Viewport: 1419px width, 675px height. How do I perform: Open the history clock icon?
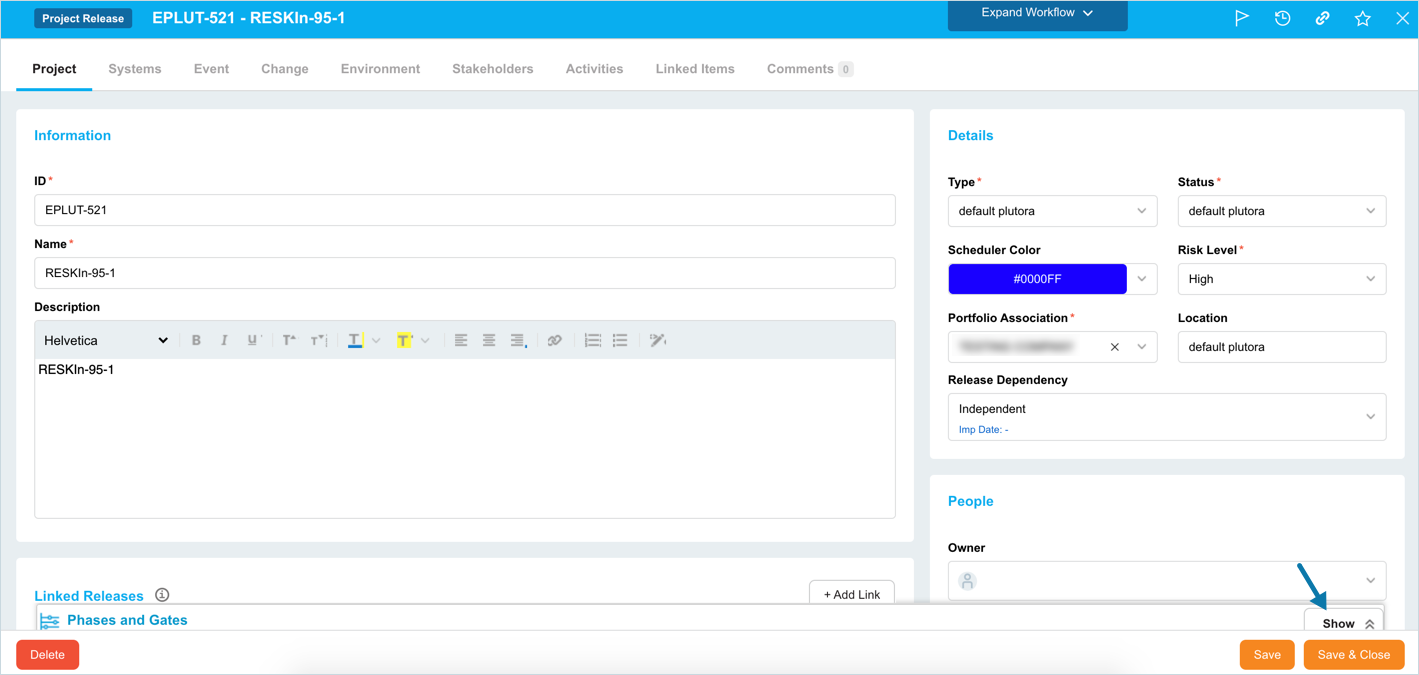point(1282,18)
